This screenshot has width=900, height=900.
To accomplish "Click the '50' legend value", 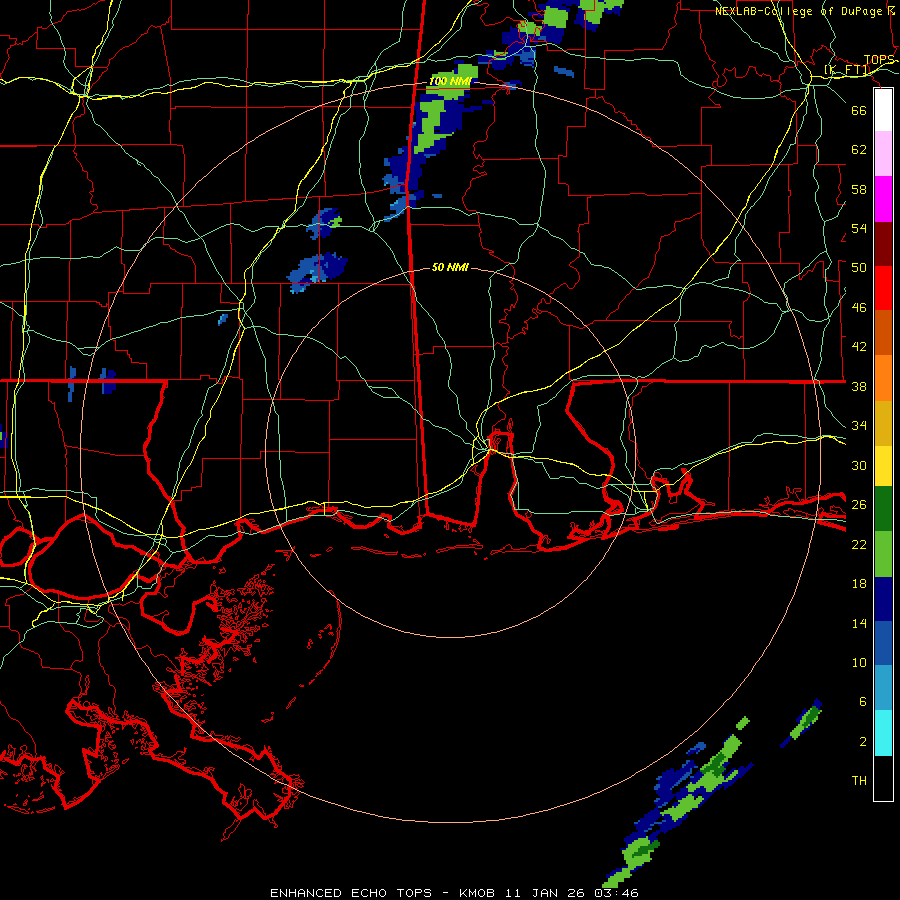I will (859, 267).
